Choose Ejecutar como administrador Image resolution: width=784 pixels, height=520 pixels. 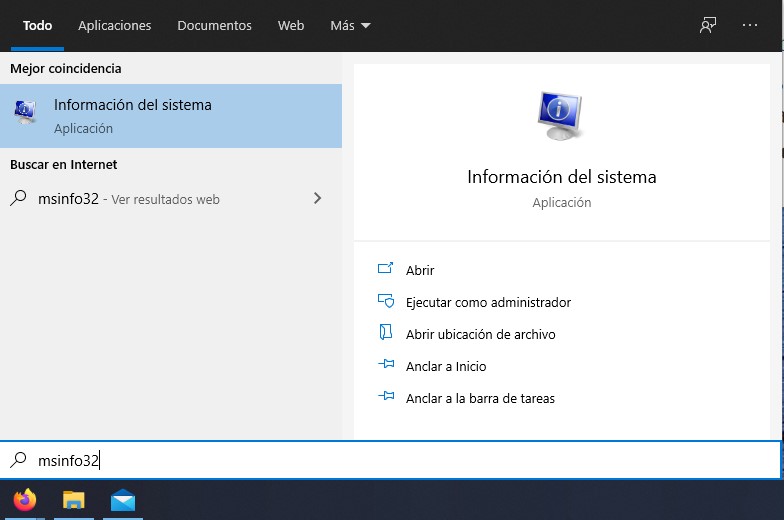[488, 302]
